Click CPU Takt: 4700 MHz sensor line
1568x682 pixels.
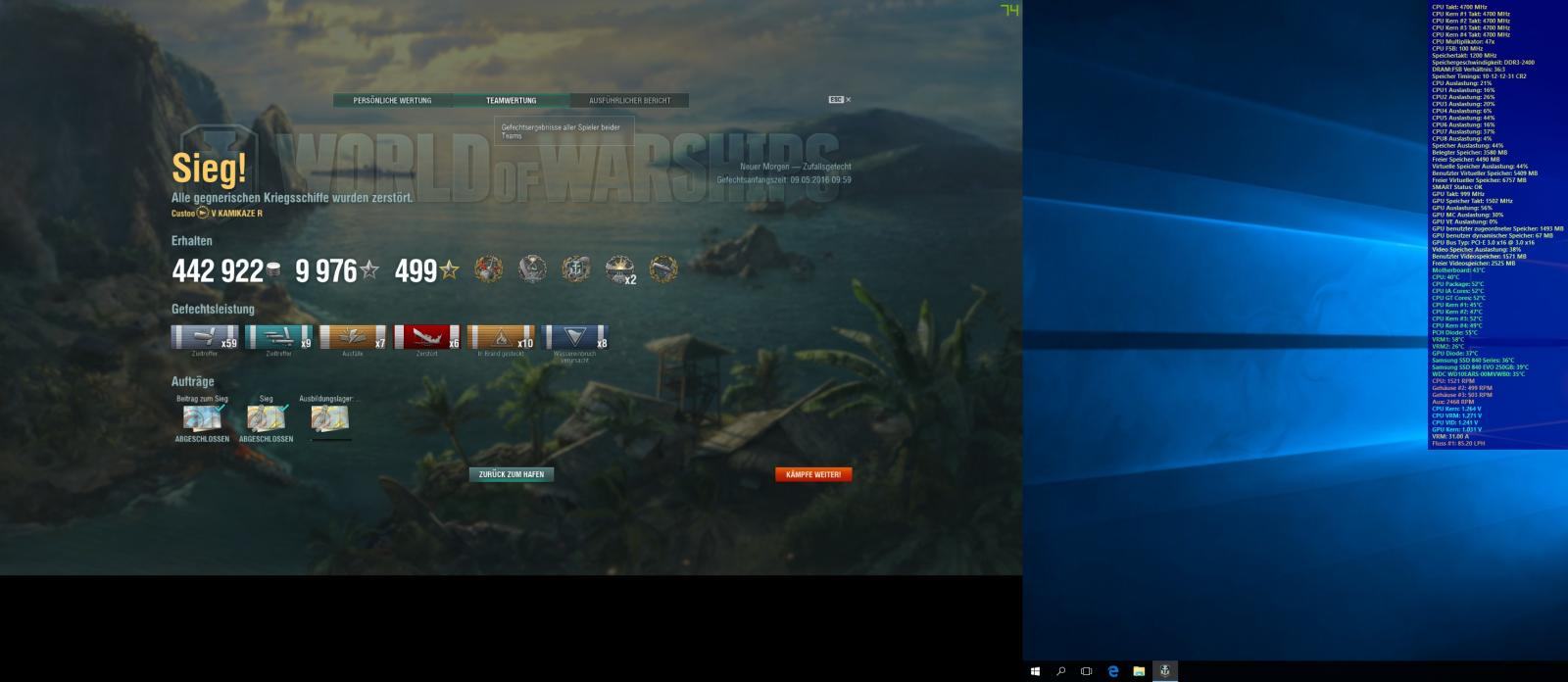tap(1459, 7)
